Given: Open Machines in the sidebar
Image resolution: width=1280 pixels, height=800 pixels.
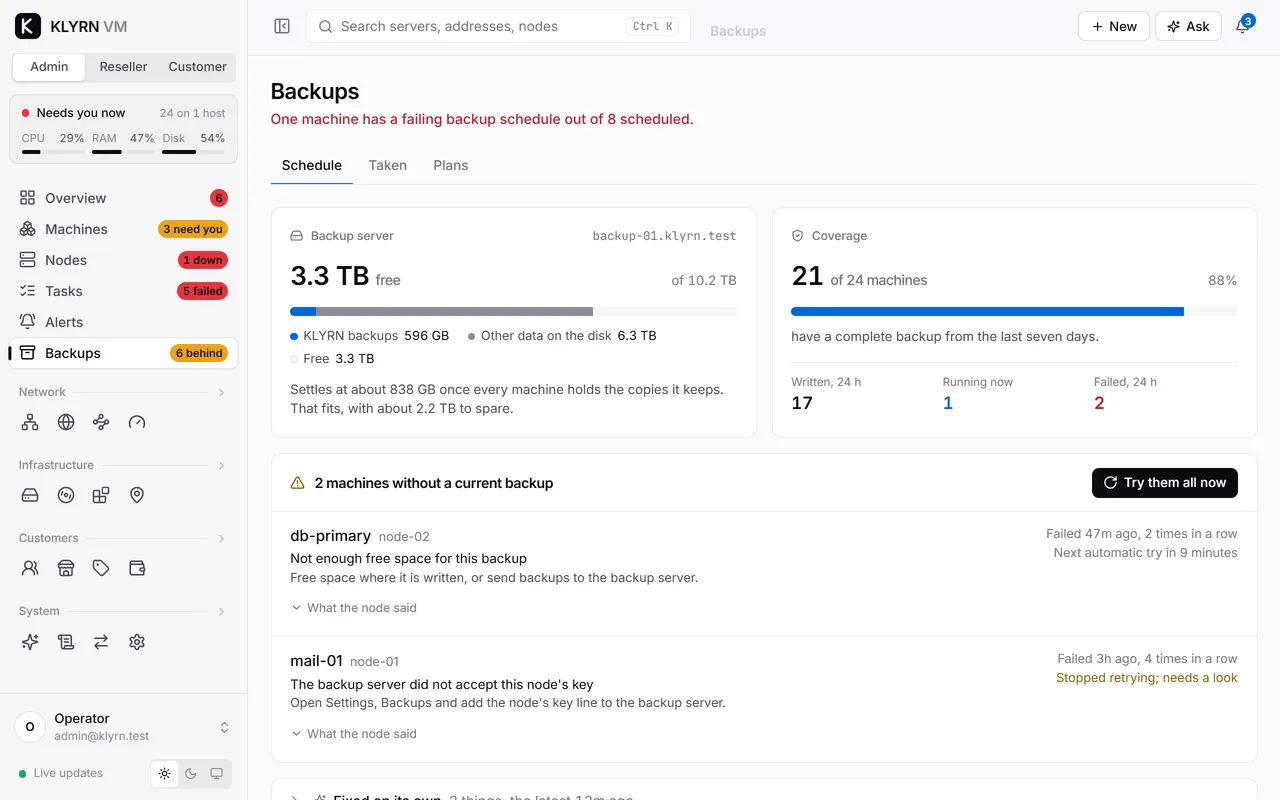Looking at the screenshot, I should point(124,229).
